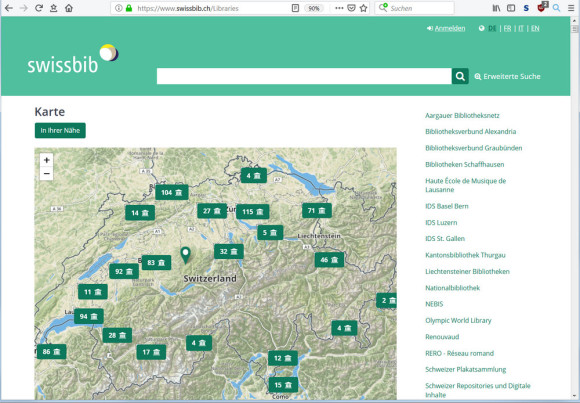Zoom out on the map
580x403 pixels.
tap(47, 174)
